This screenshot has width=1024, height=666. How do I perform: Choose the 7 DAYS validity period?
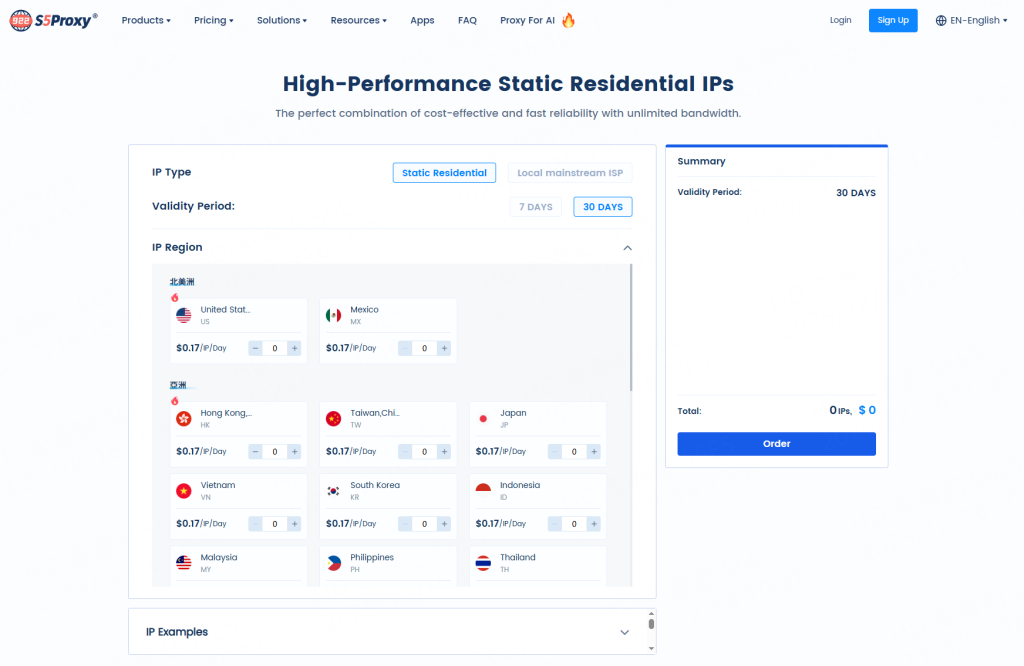535,207
